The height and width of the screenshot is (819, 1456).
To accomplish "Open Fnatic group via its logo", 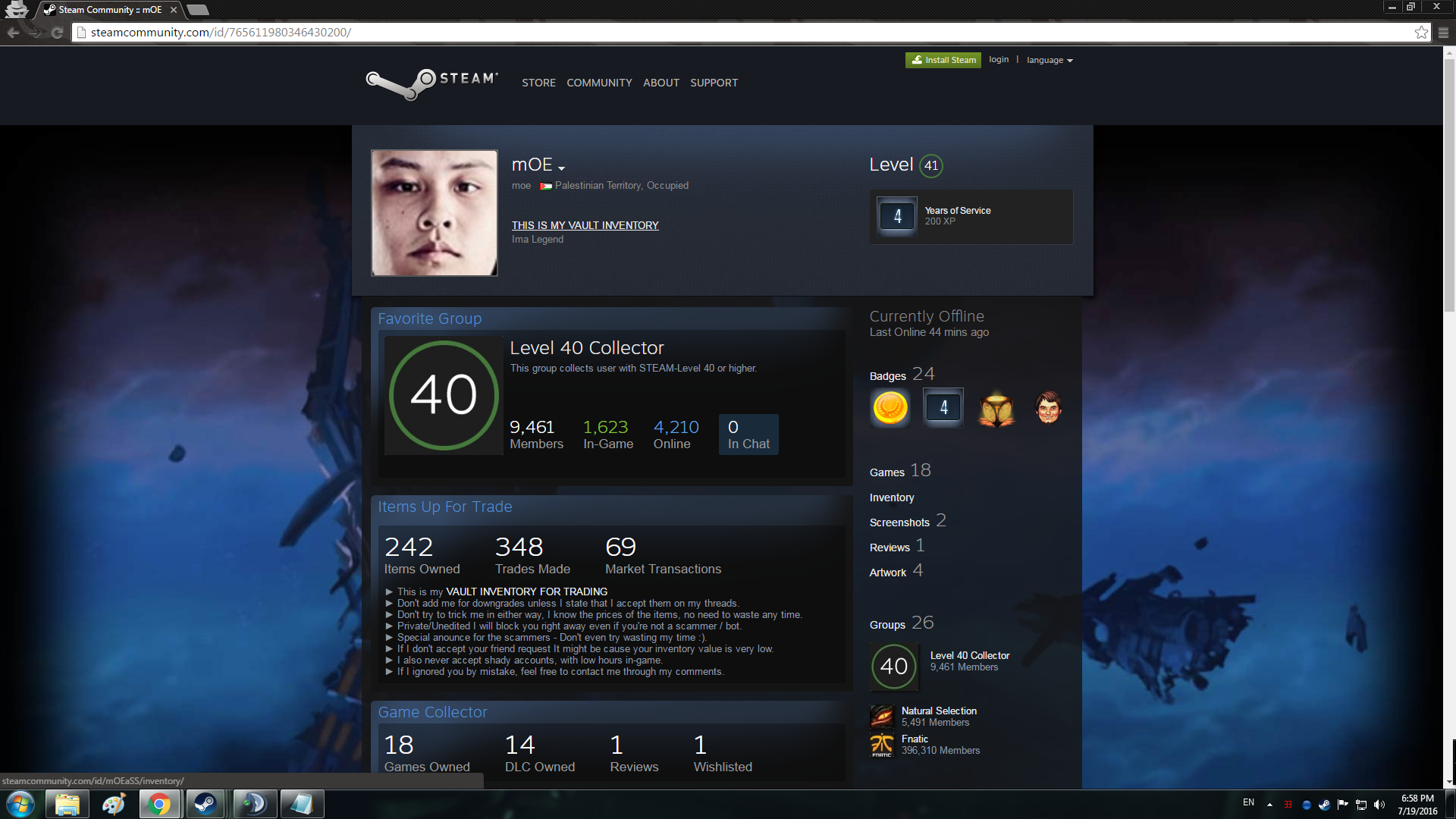I will coord(882,745).
